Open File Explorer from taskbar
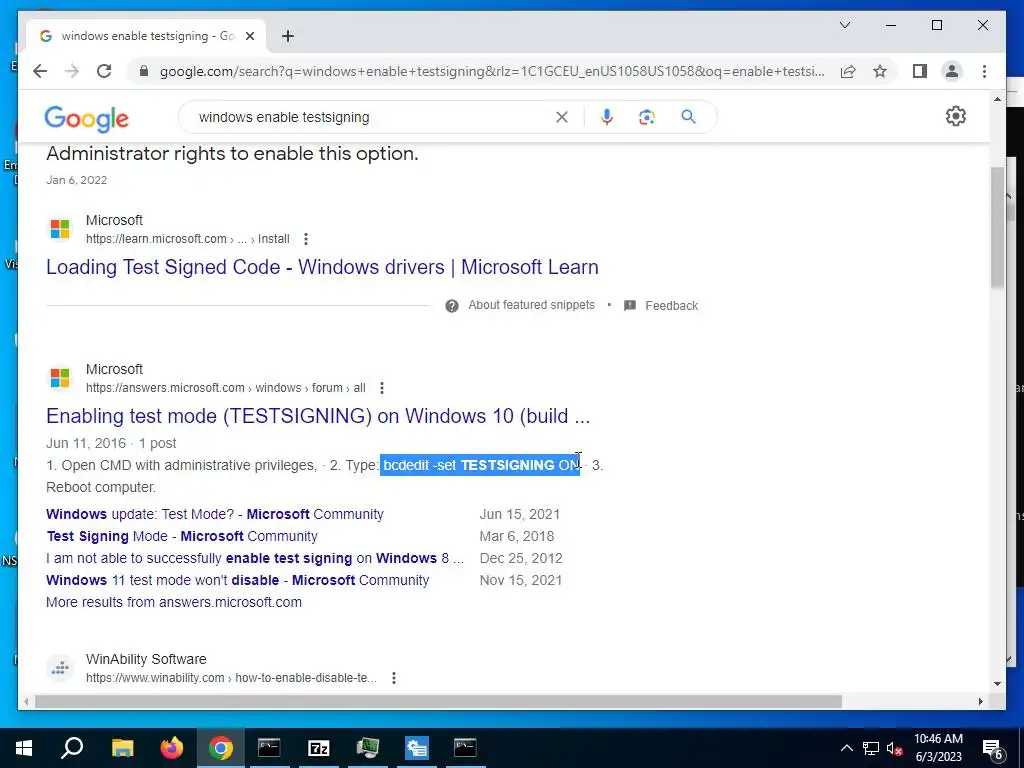 coord(122,748)
